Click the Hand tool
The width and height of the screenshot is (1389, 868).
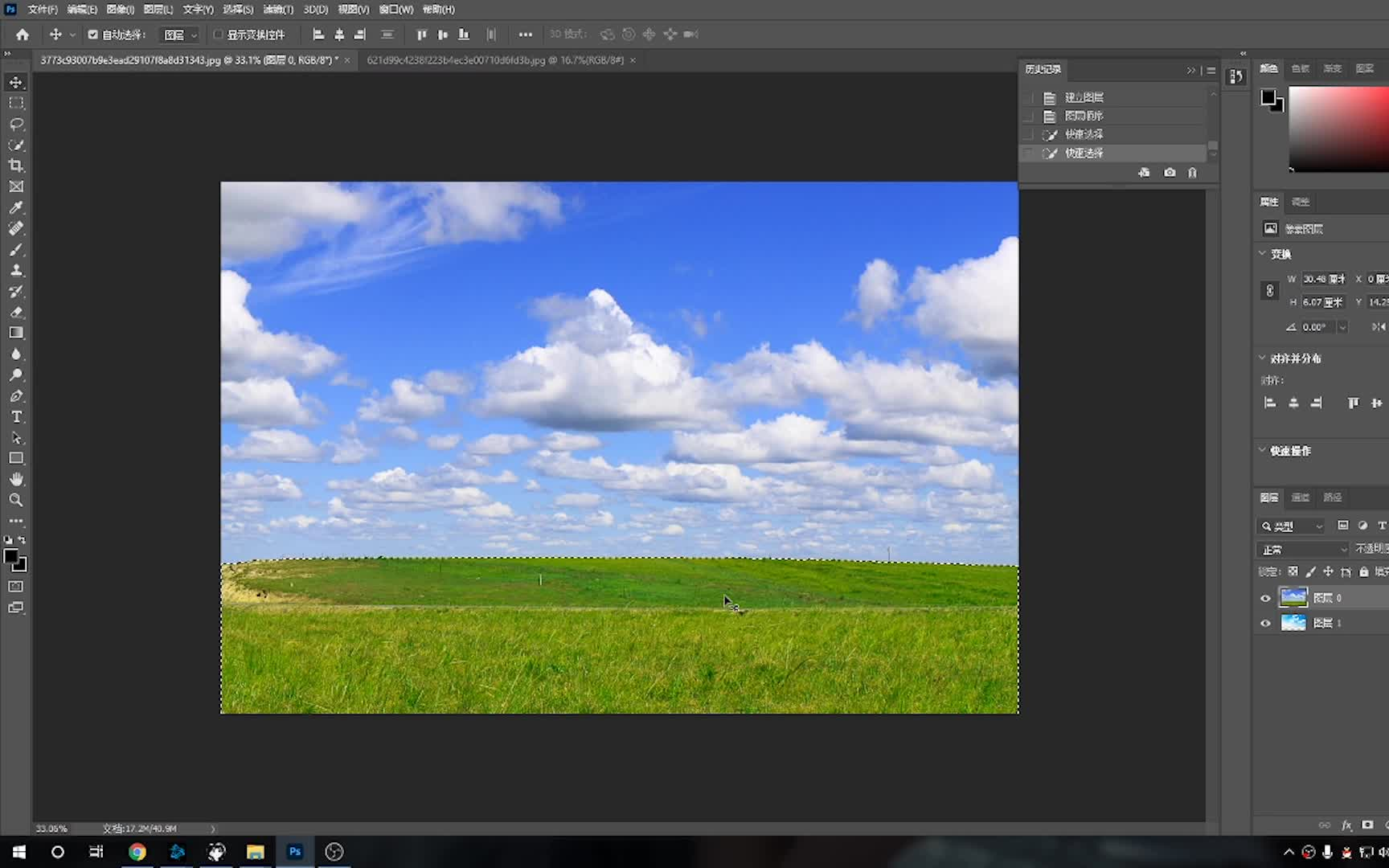(16, 479)
